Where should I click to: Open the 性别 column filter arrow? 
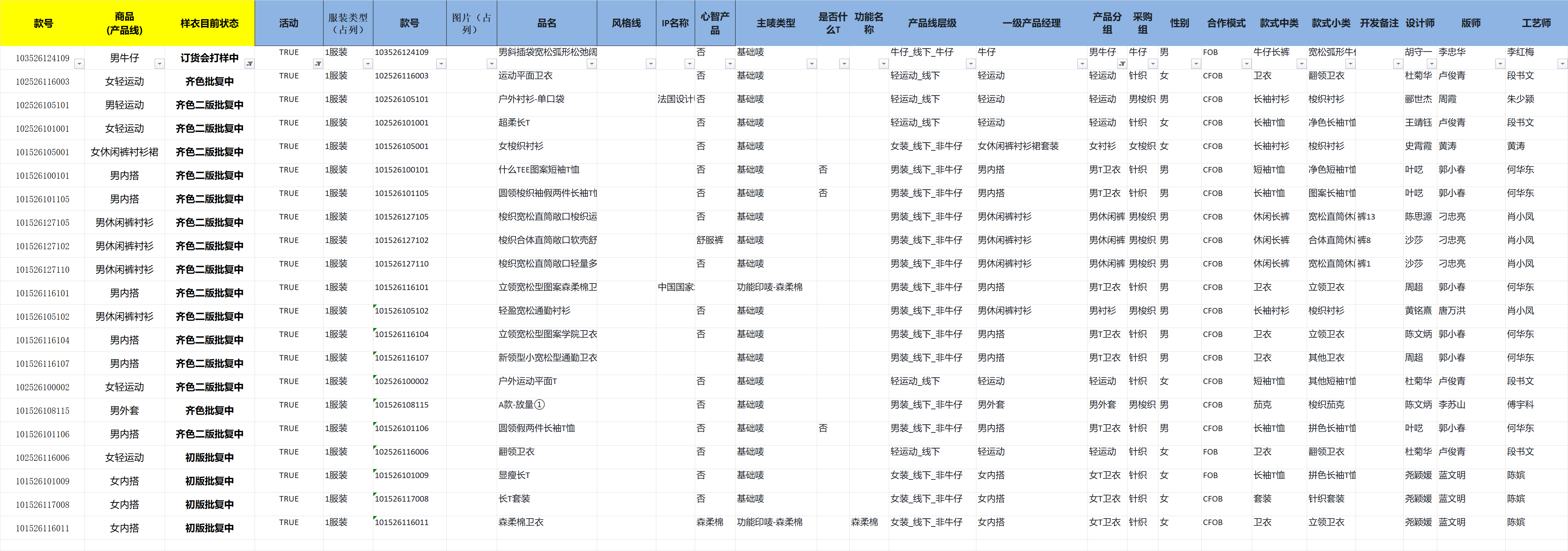pyautogui.click(x=1195, y=64)
